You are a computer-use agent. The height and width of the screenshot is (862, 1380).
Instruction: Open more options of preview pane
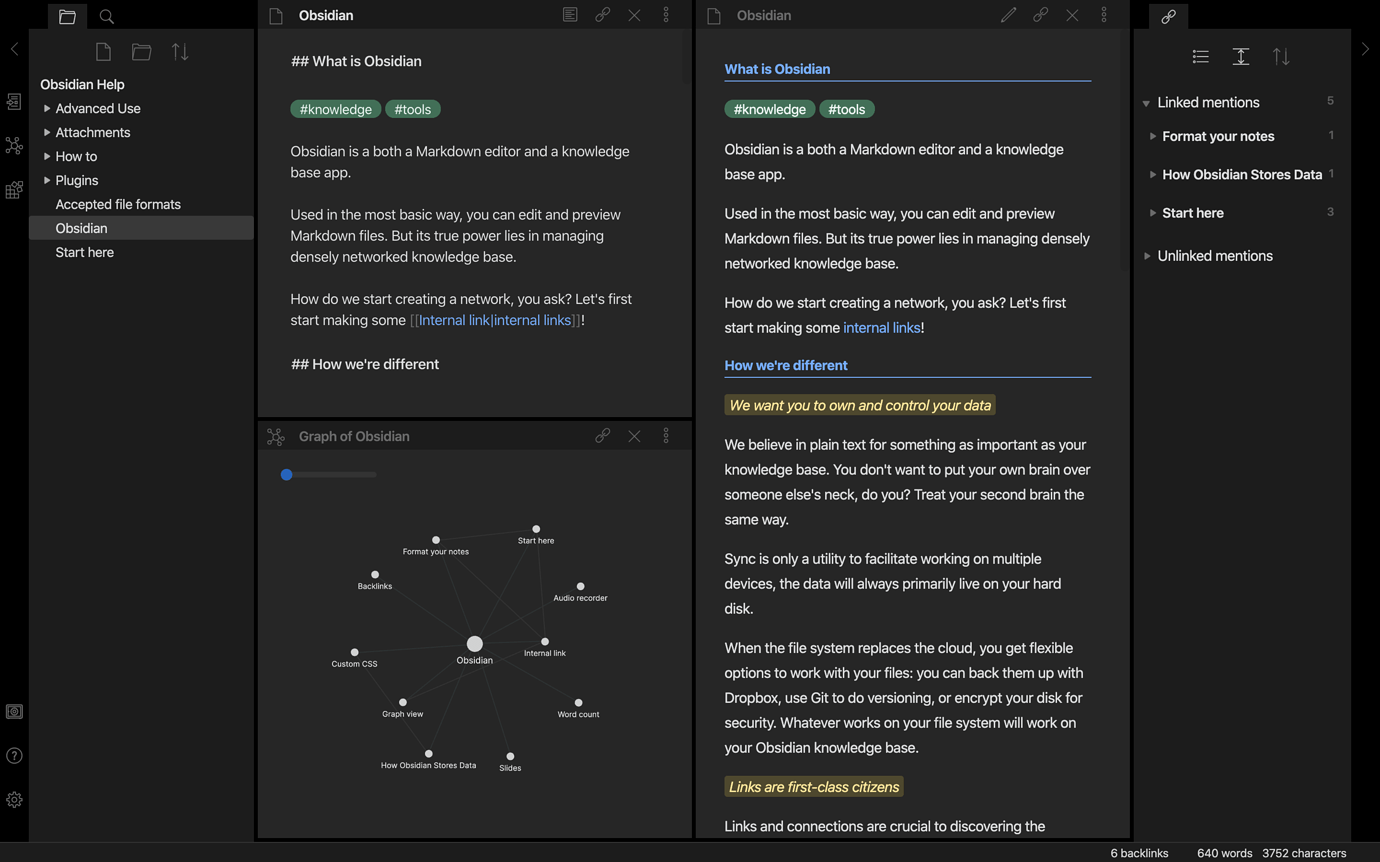(x=1104, y=15)
